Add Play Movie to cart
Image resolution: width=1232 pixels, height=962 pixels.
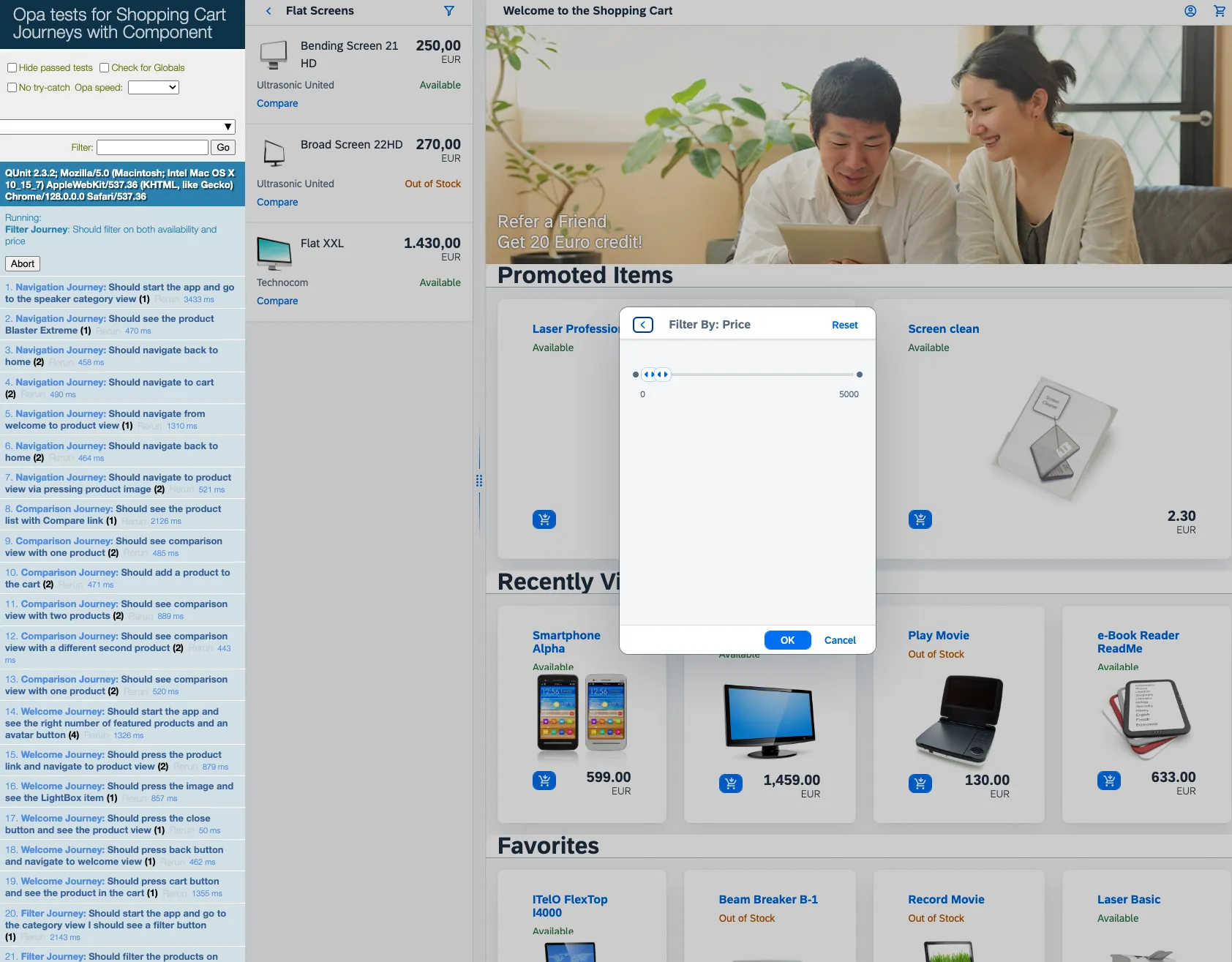tap(920, 783)
